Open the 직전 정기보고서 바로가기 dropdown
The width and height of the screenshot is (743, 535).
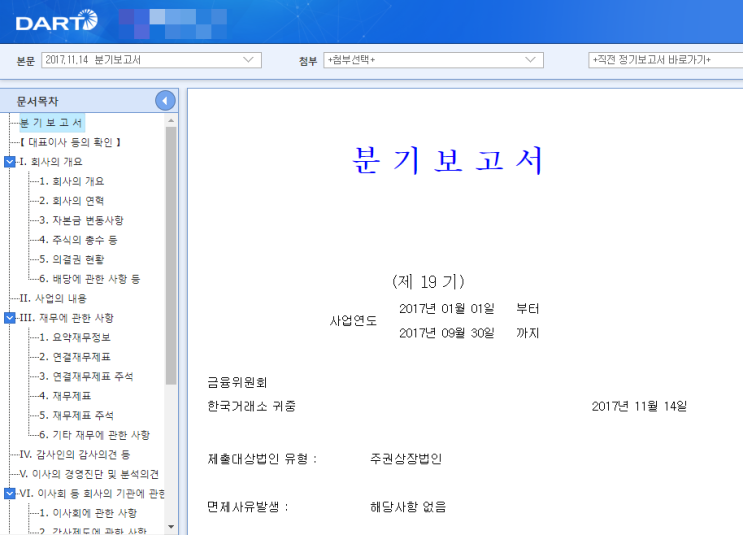coord(665,60)
